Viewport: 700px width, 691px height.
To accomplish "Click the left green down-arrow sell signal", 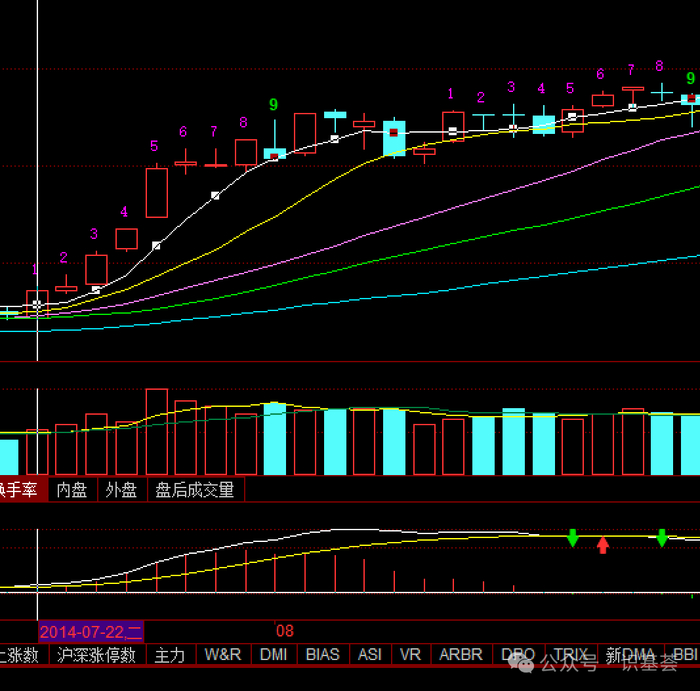I will 573,538.
